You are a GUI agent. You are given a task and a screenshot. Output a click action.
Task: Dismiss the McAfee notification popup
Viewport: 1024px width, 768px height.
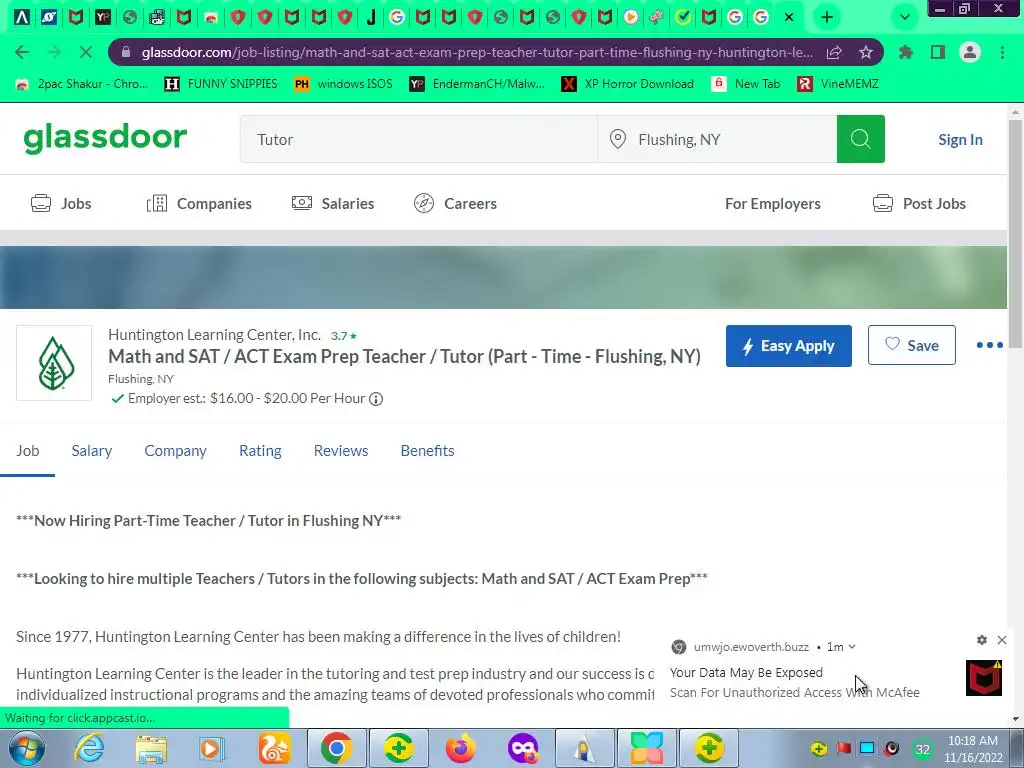click(1002, 640)
